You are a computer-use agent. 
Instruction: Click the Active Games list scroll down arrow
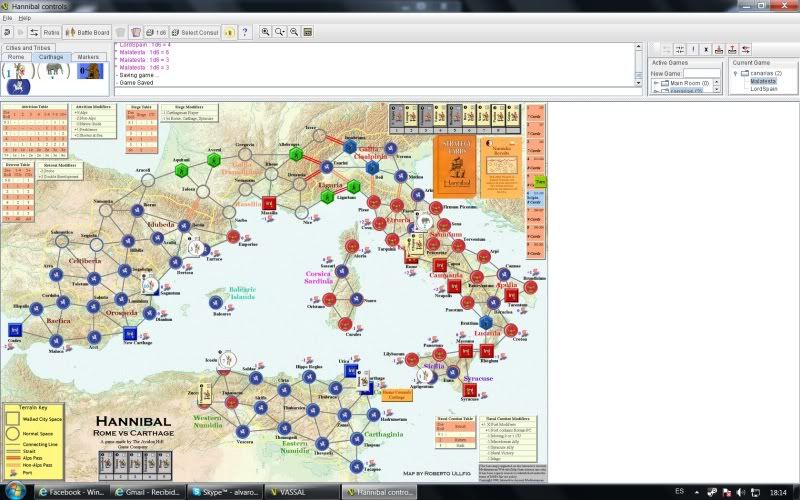click(x=717, y=90)
